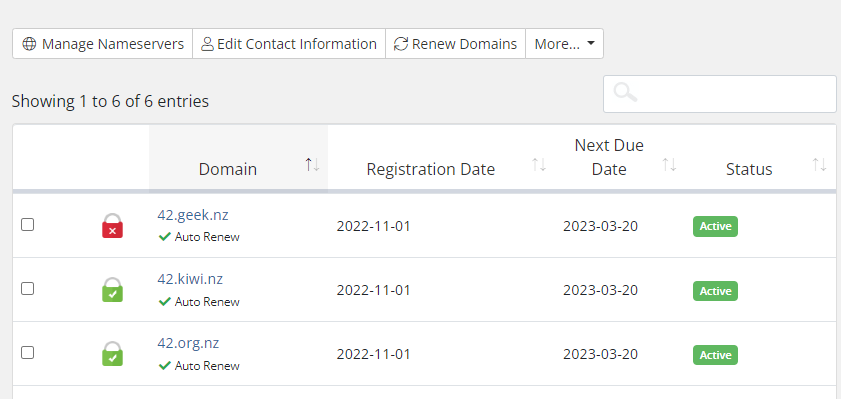The width and height of the screenshot is (841, 399).
Task: Click the sort arrows beside Registration Date
Action: (x=538, y=165)
